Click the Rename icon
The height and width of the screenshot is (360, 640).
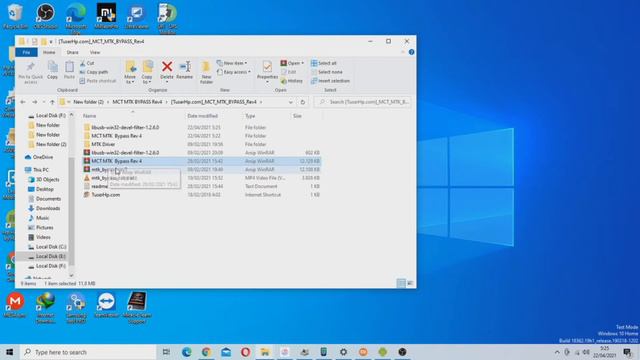184,67
